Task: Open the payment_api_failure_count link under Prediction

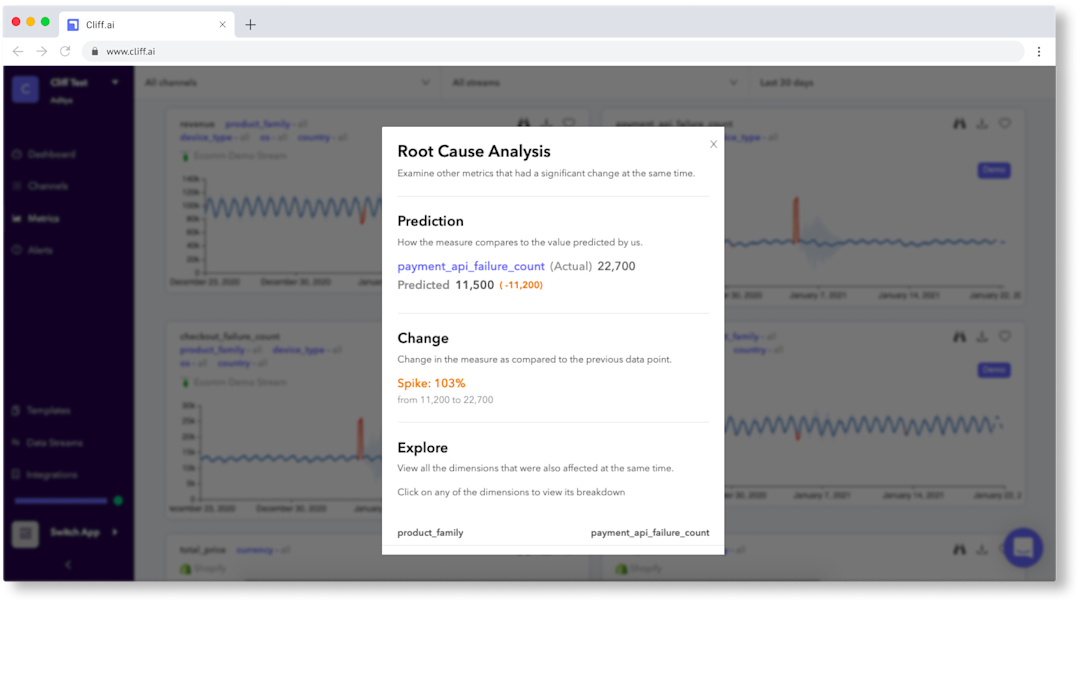Action: [470, 267]
